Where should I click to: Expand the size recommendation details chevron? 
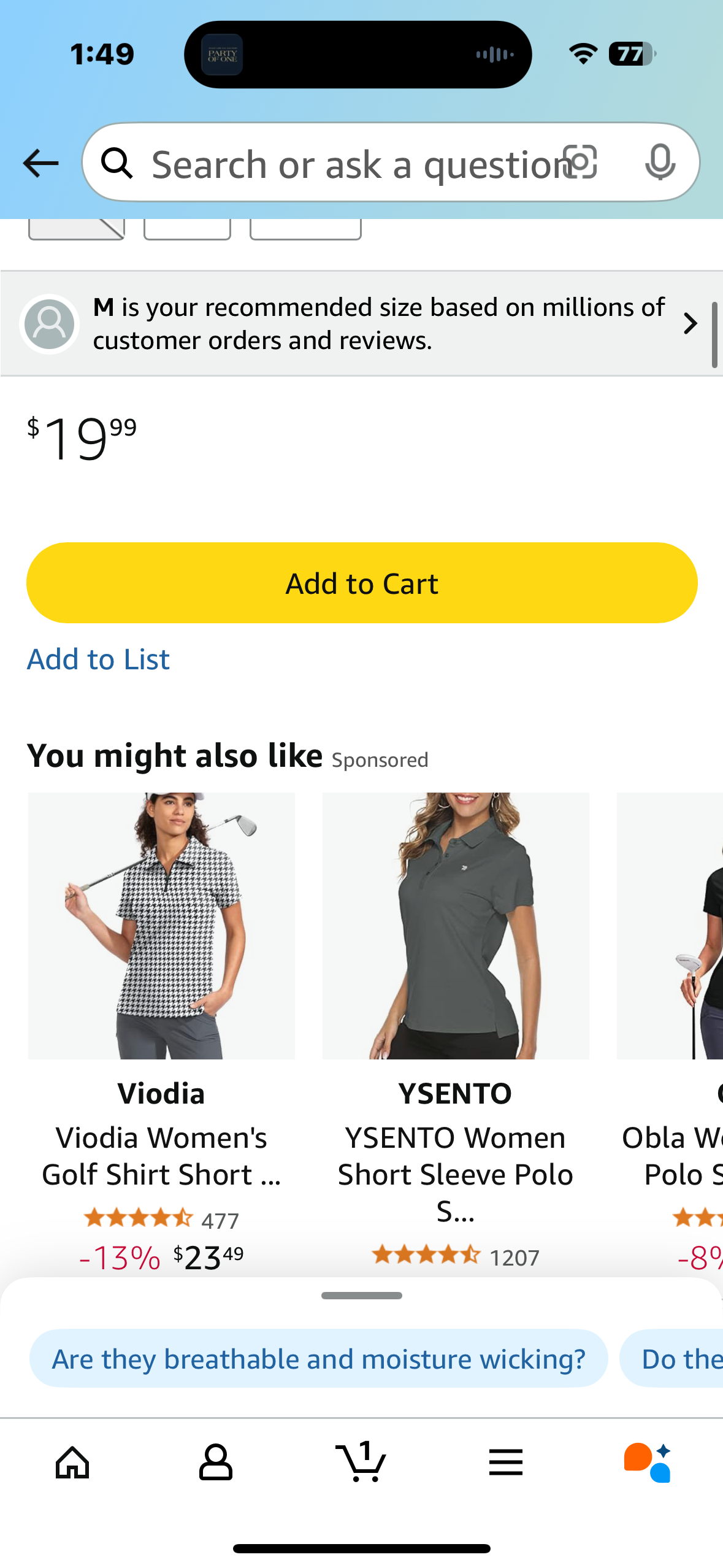(x=689, y=323)
